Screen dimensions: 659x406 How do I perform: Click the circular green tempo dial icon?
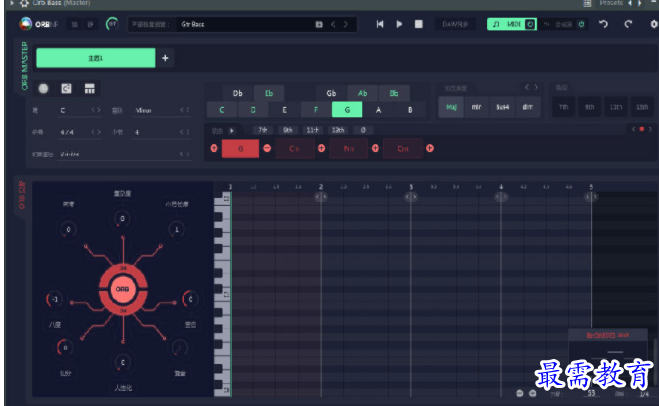112,24
